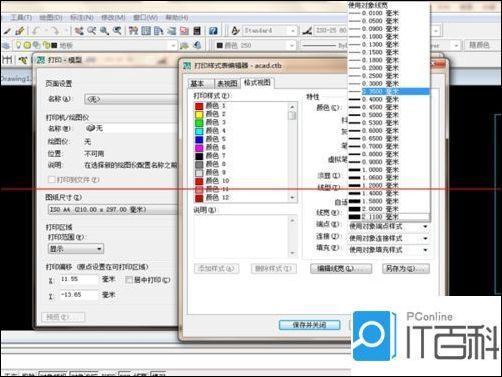Open the Sheet Set Manager icon

171,31
